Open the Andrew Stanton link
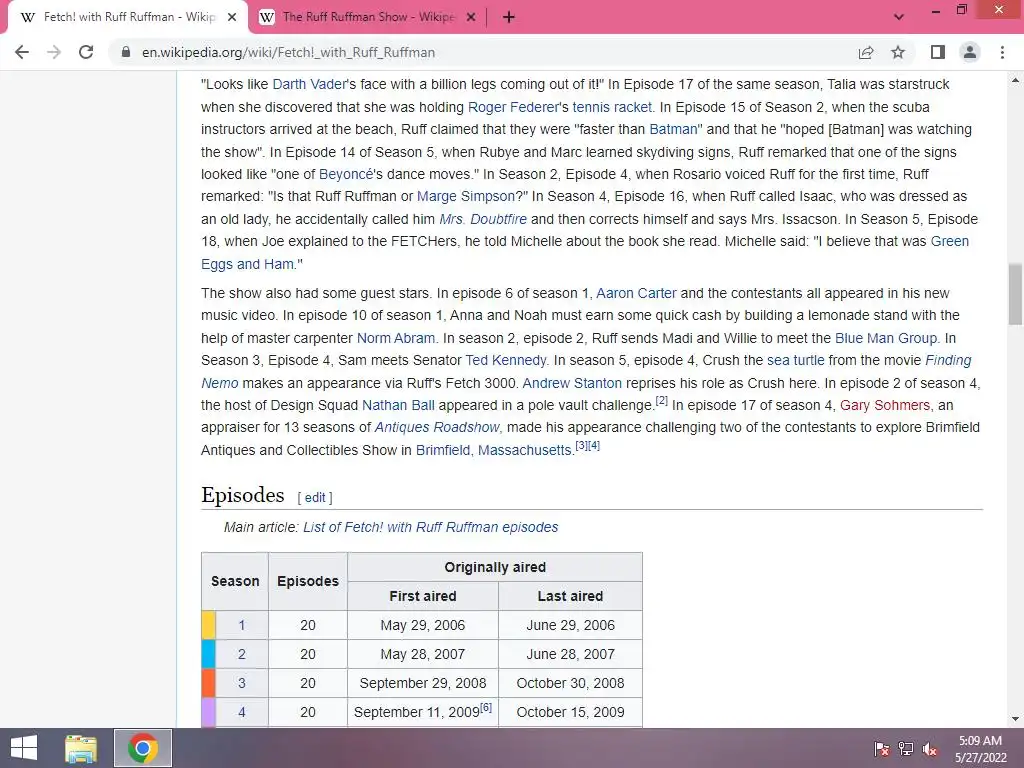This screenshot has width=1024, height=768. pyautogui.click(x=572, y=383)
